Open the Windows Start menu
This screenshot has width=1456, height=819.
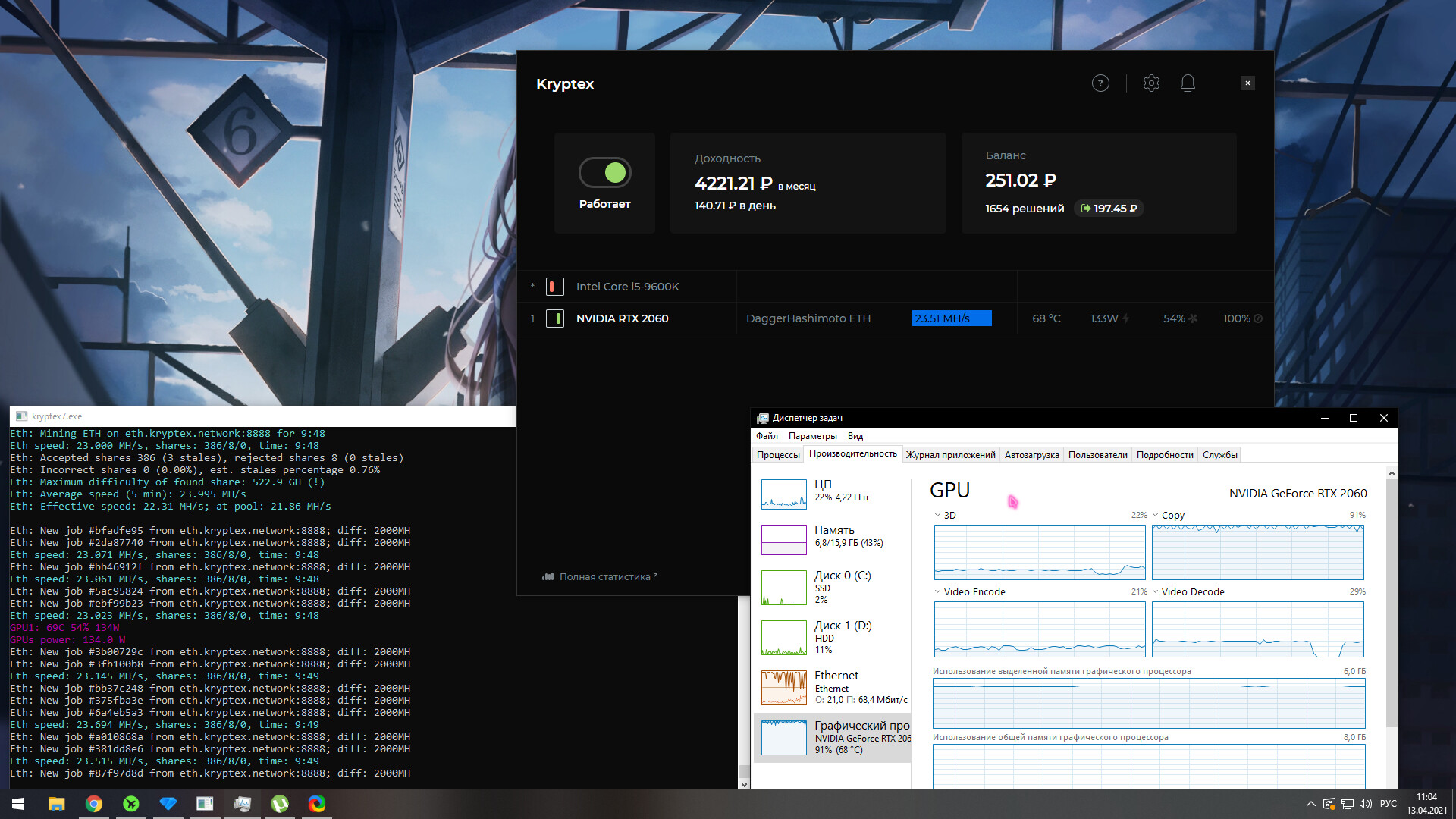(18, 804)
